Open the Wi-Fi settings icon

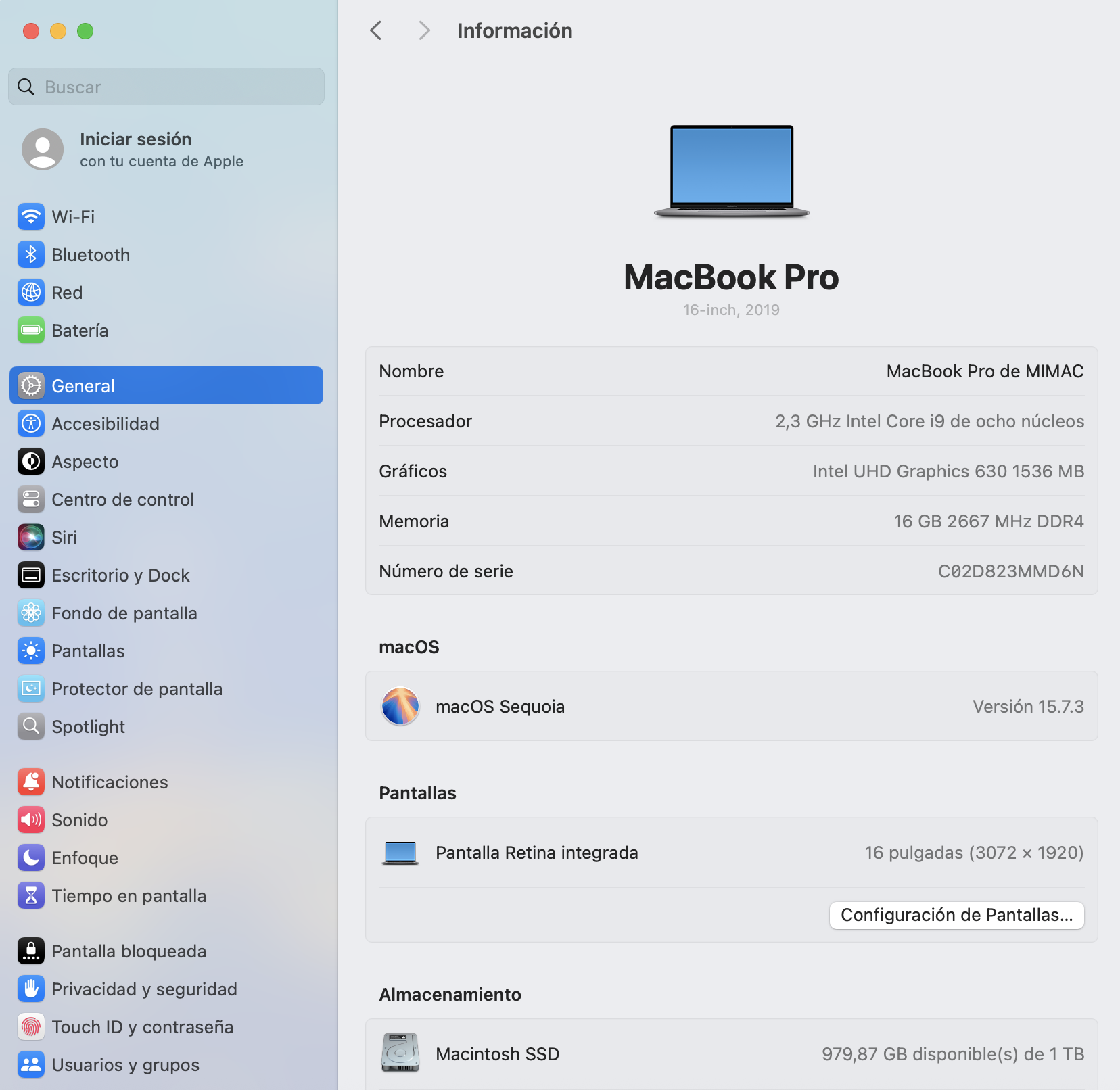(31, 217)
